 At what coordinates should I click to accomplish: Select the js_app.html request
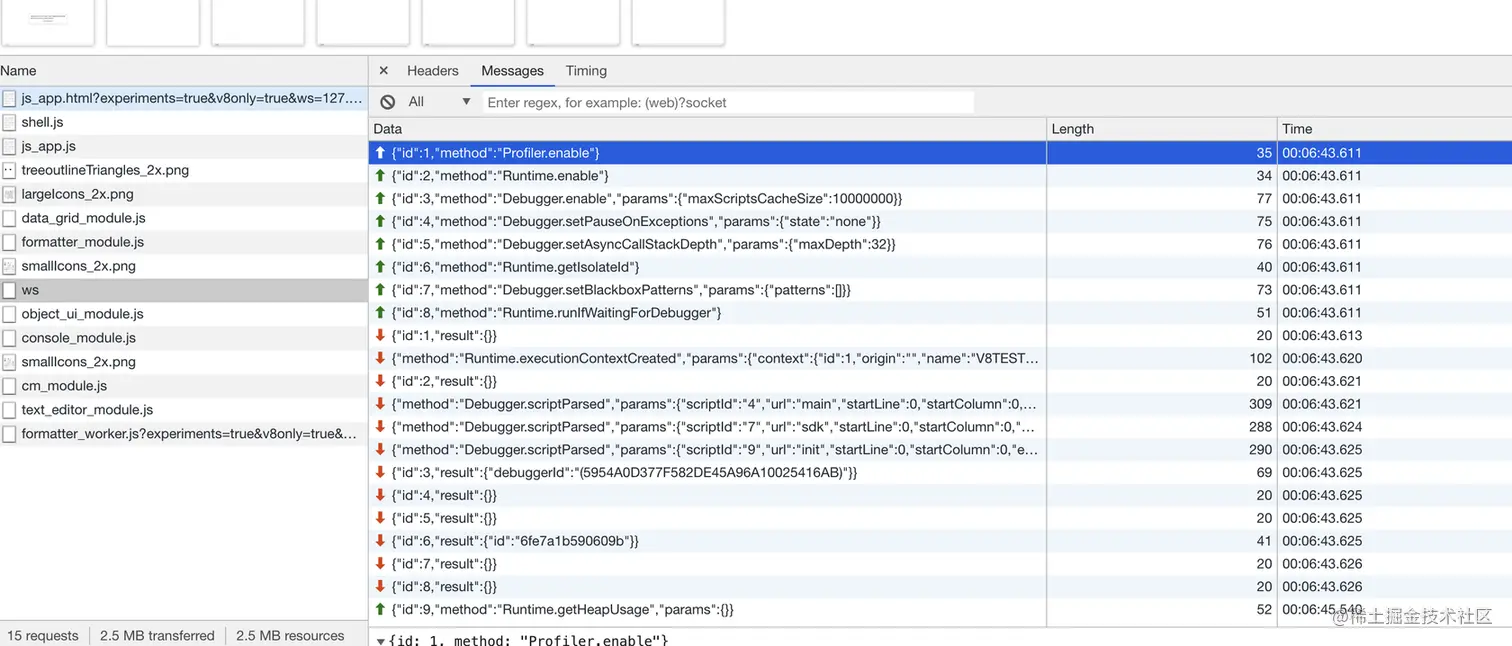[184, 99]
